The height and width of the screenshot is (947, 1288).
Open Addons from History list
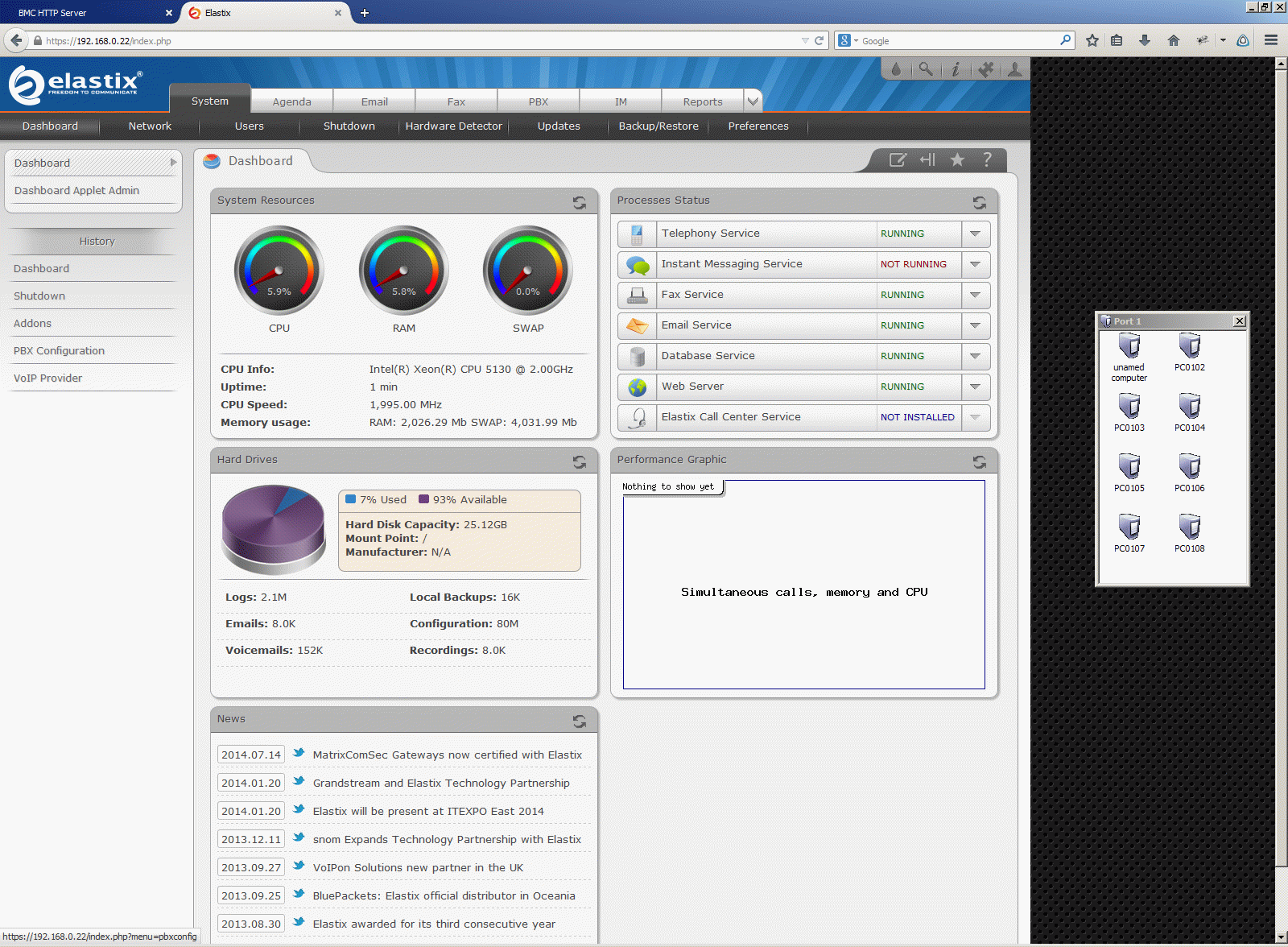click(32, 324)
